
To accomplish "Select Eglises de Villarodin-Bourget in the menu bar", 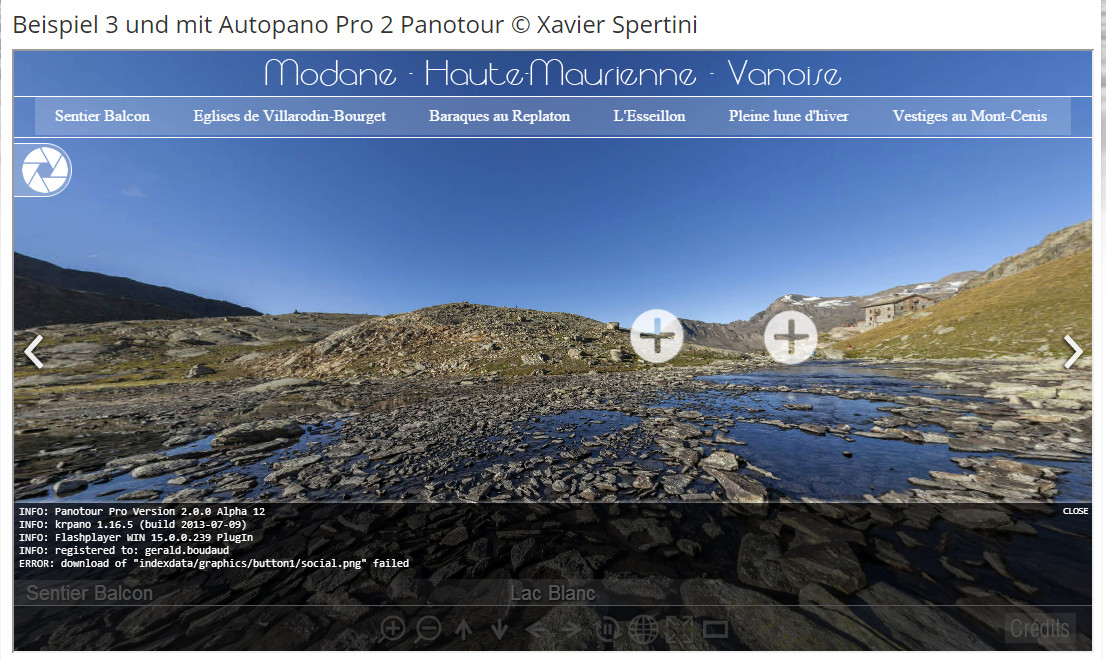I will (289, 116).
